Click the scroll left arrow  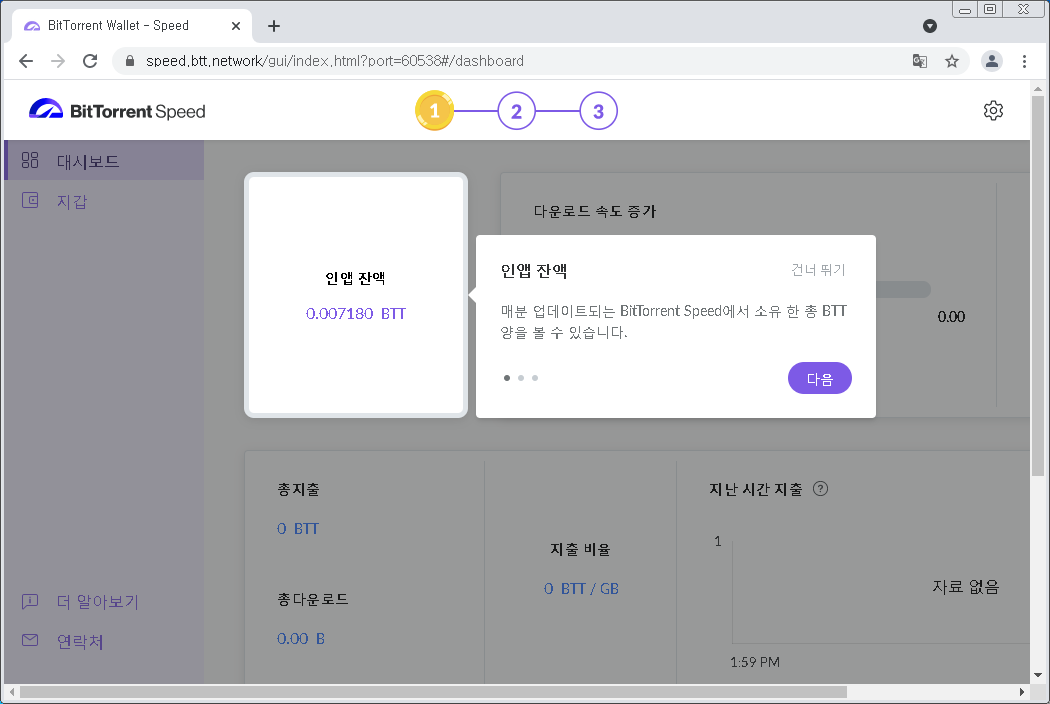11,692
